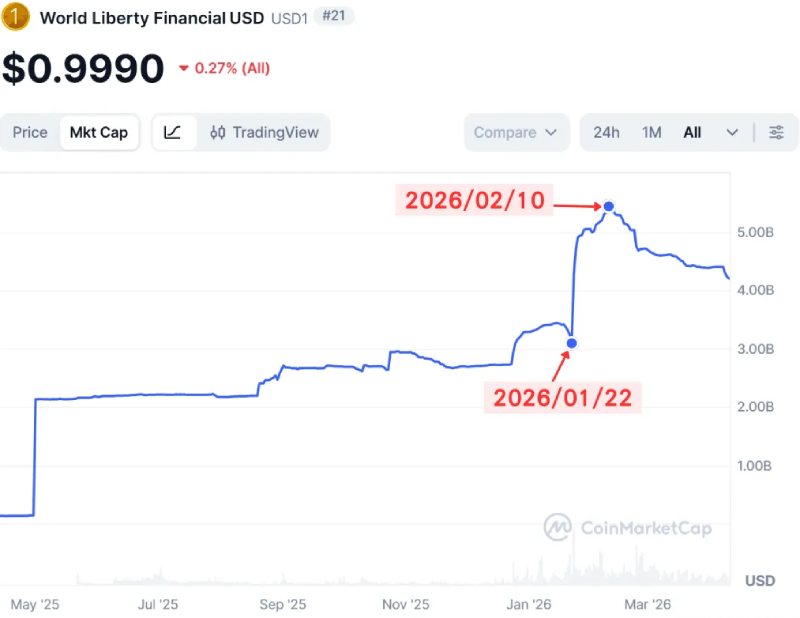Switch to TradingView candlestick view

pyautogui.click(x=266, y=132)
